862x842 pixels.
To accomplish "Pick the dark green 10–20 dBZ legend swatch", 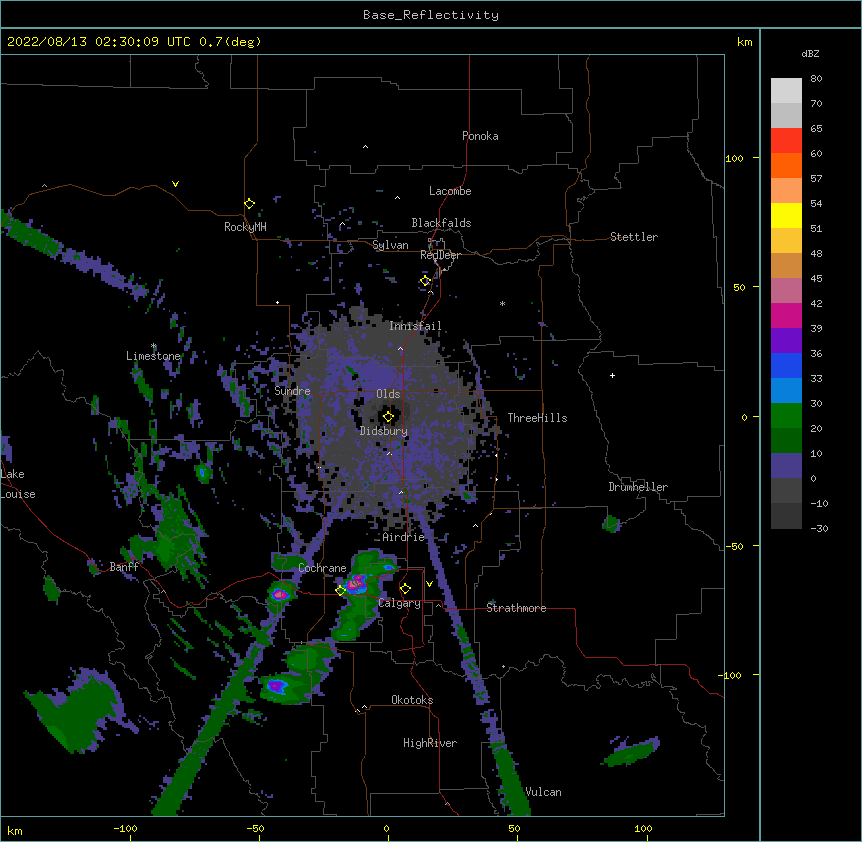I will [786, 440].
